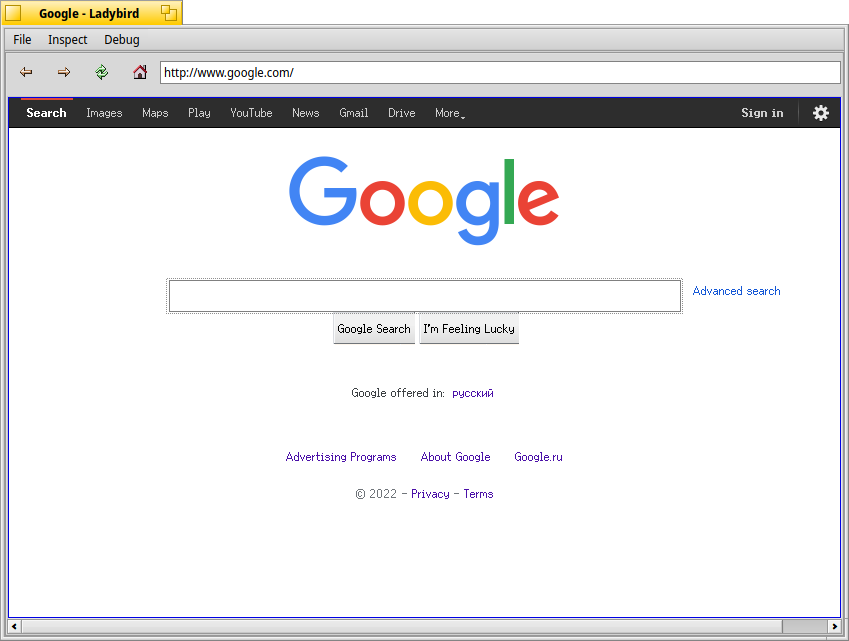This screenshot has height=641, width=849.
Task: Expand the More dropdown in Google bar
Action: click(x=450, y=113)
